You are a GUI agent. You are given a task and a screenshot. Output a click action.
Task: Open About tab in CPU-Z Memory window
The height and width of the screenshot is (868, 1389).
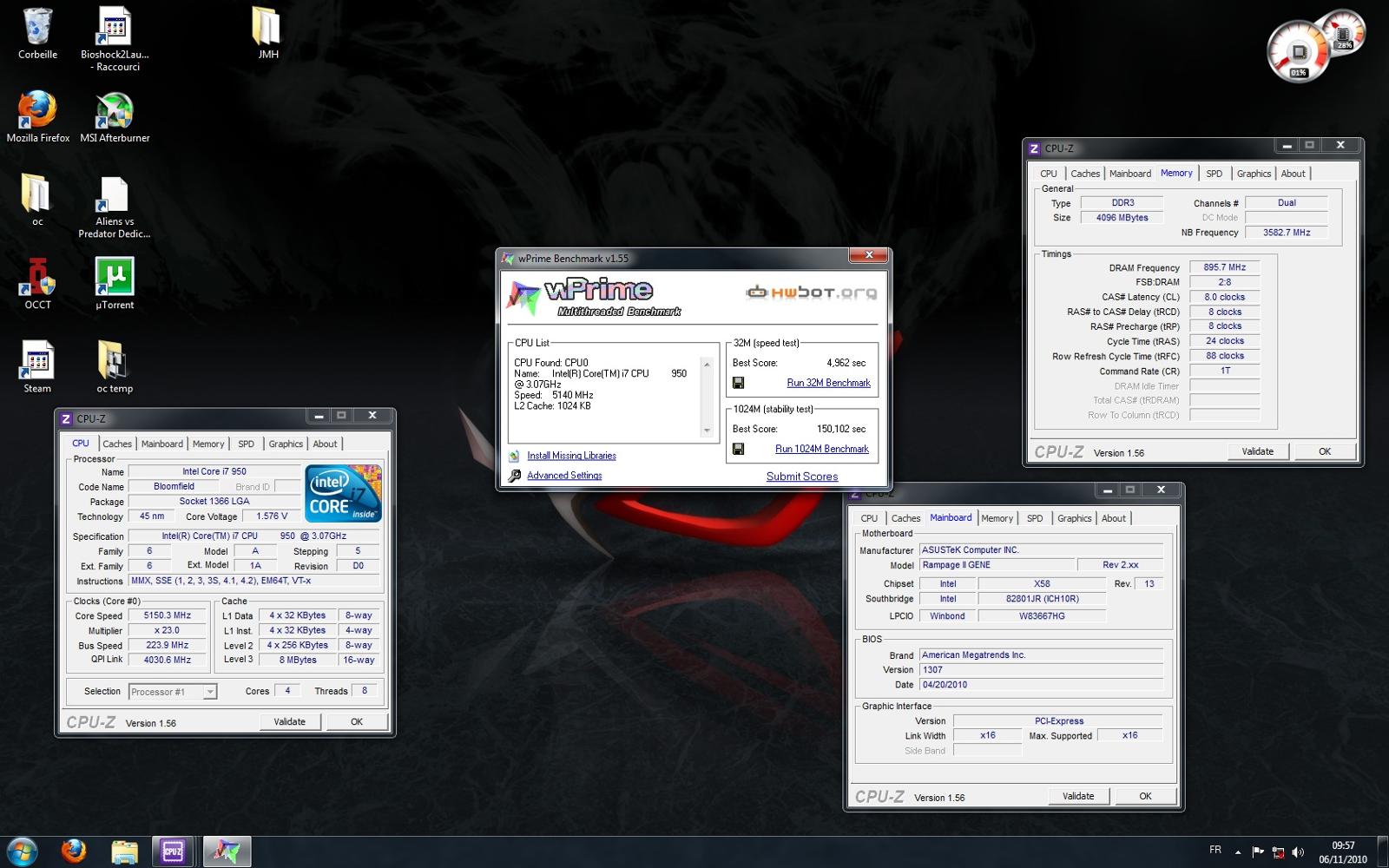[x=1293, y=174]
